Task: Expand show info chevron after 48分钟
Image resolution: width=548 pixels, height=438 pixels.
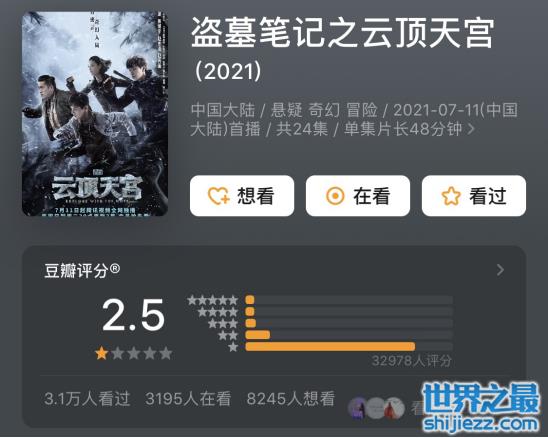Action: [471, 129]
